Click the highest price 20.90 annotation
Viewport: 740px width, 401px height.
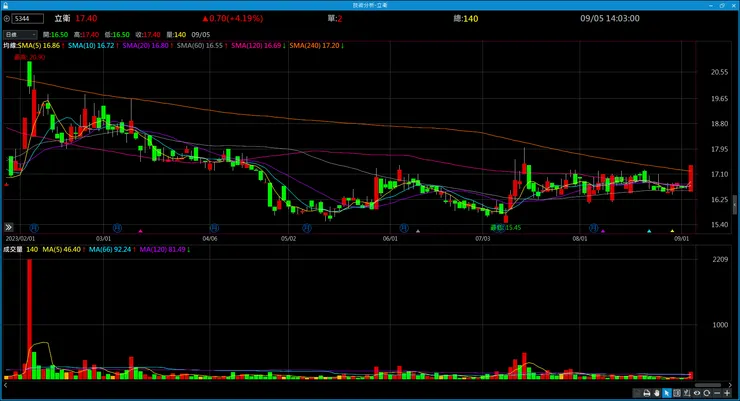(x=29, y=57)
